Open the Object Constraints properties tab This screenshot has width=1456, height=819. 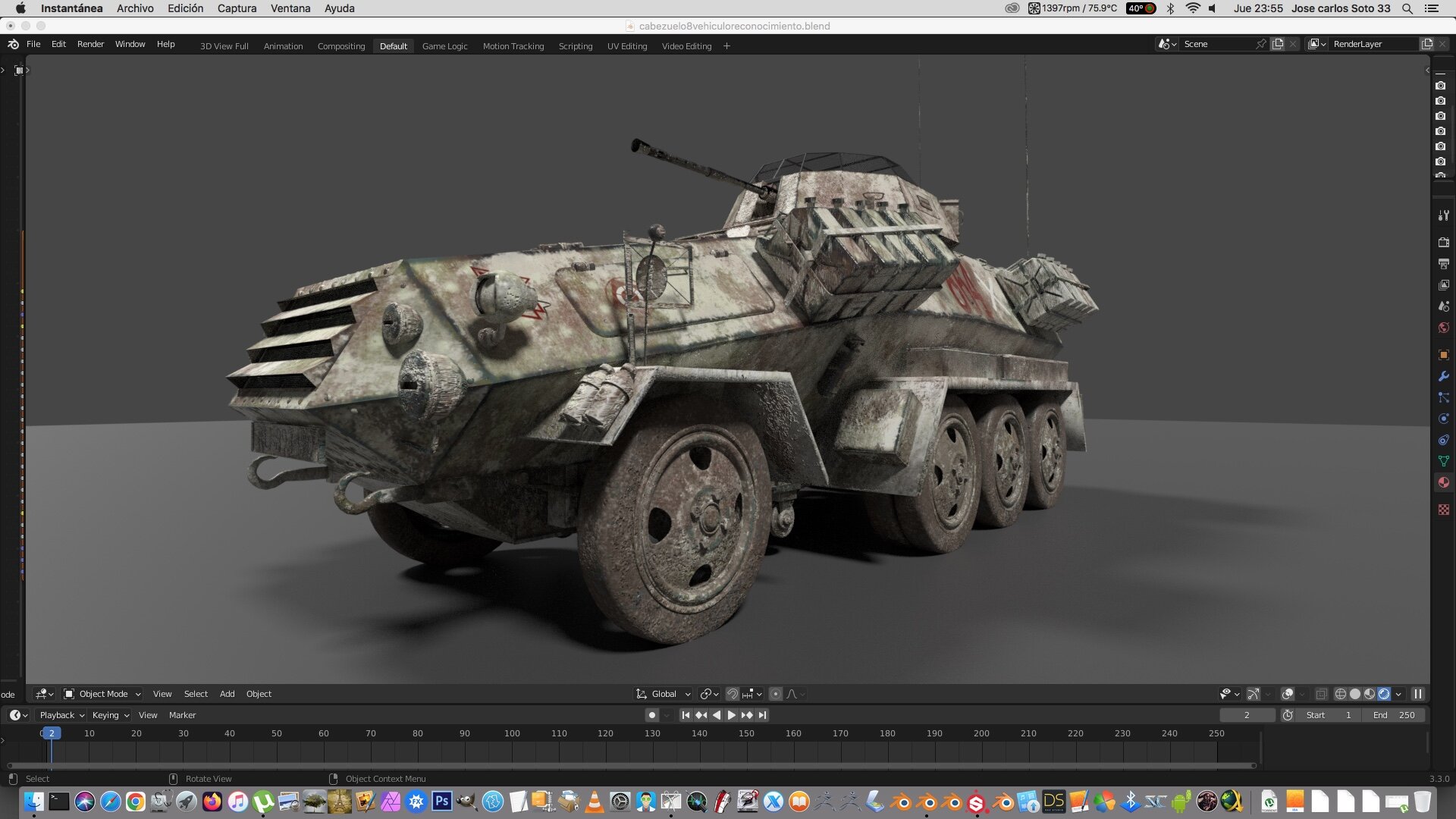coord(1443,440)
